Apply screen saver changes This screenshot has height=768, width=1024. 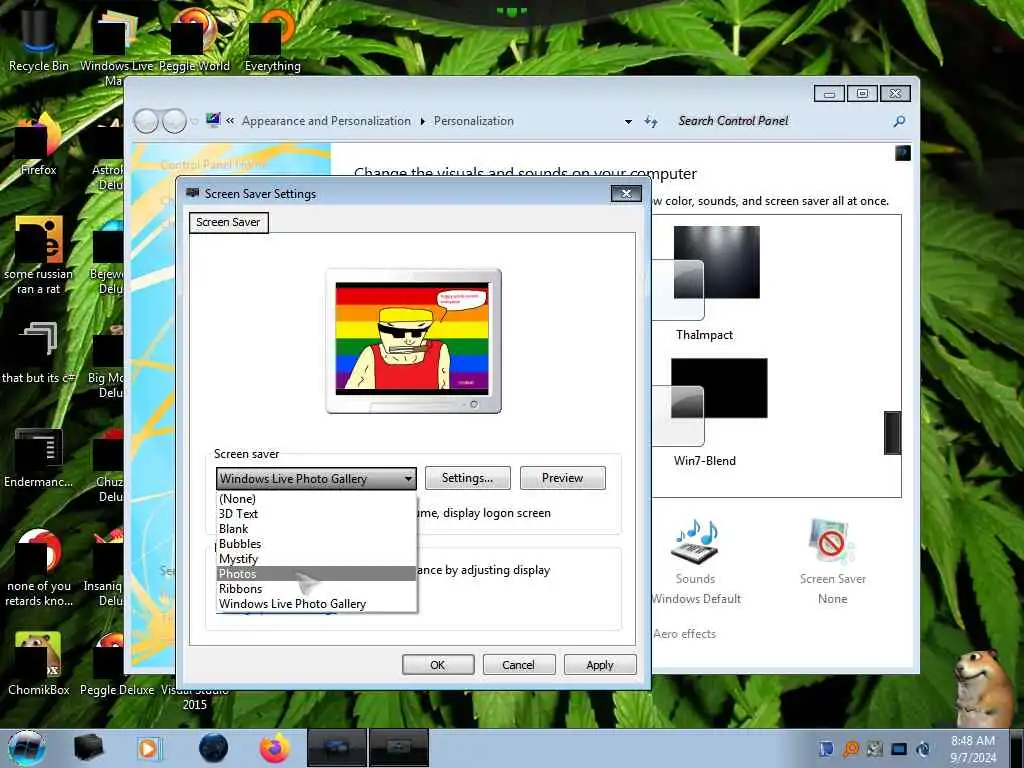(x=600, y=665)
